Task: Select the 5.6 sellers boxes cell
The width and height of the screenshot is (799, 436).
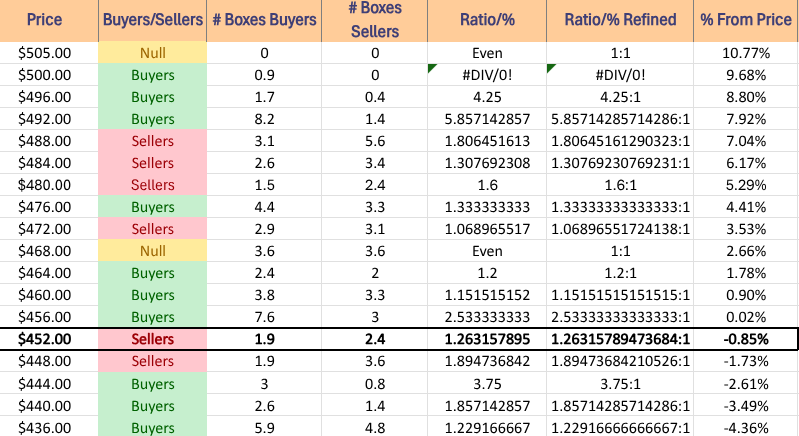Action: (x=375, y=141)
